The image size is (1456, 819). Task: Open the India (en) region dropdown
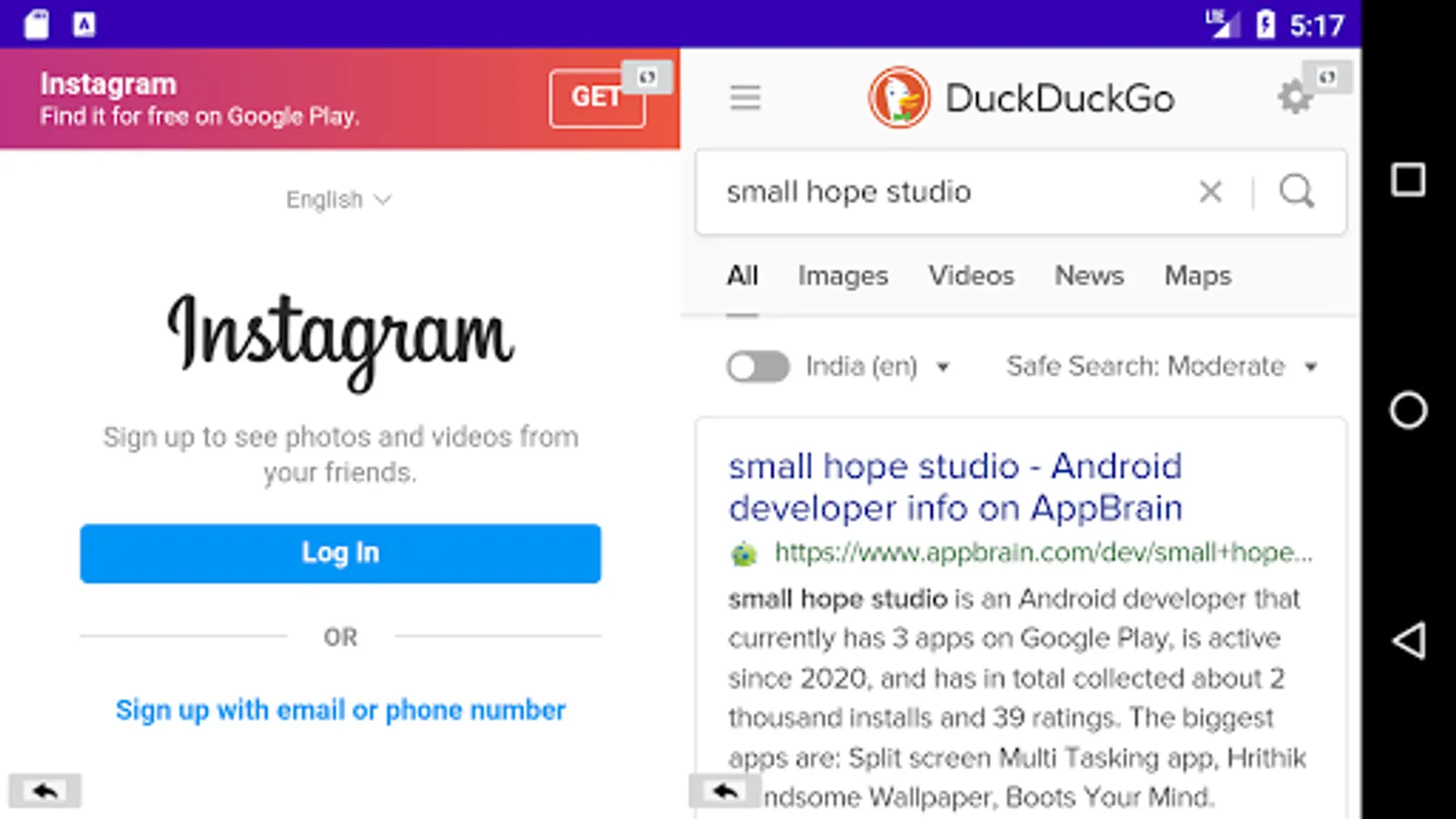pyautogui.click(x=878, y=367)
